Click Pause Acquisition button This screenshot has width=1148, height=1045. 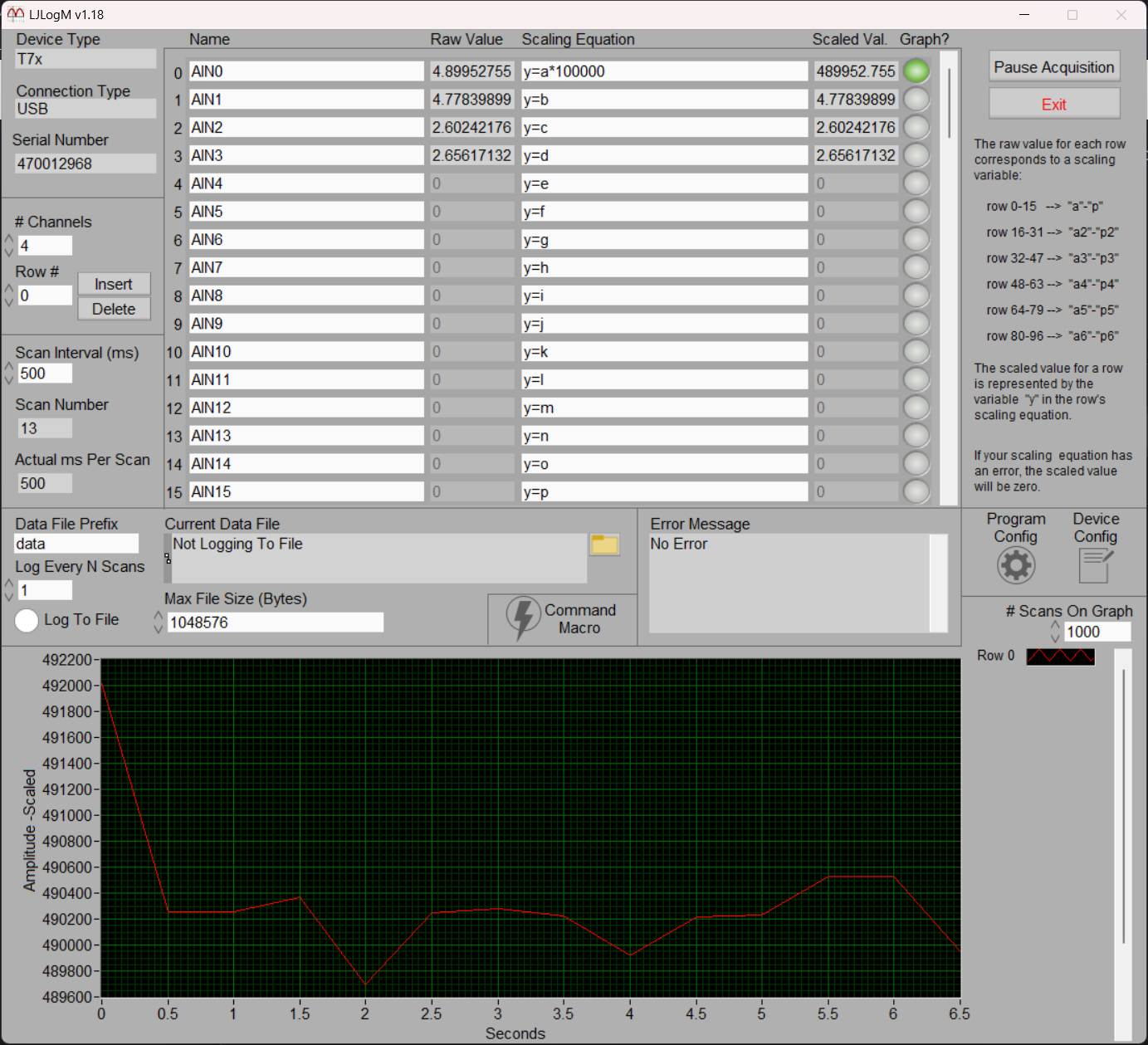1053,67
